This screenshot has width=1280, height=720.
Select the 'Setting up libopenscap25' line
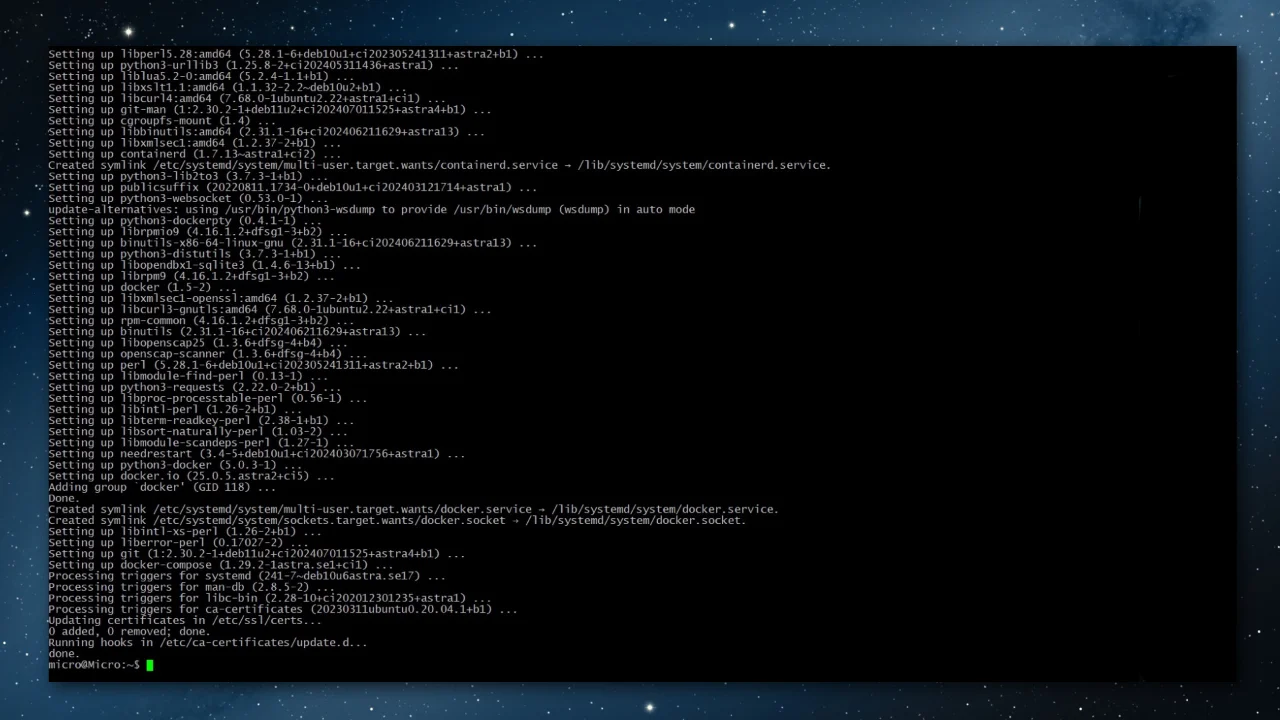198,342
